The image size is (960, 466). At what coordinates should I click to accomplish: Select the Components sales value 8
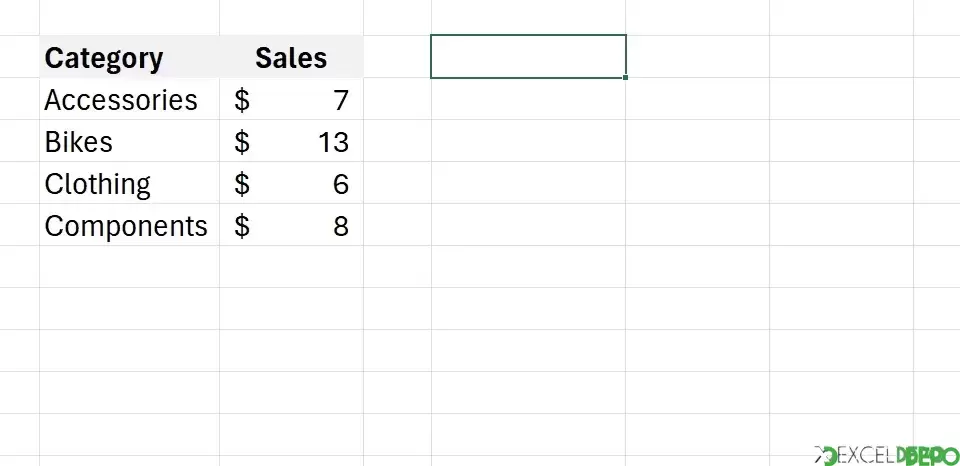pyautogui.click(x=291, y=225)
